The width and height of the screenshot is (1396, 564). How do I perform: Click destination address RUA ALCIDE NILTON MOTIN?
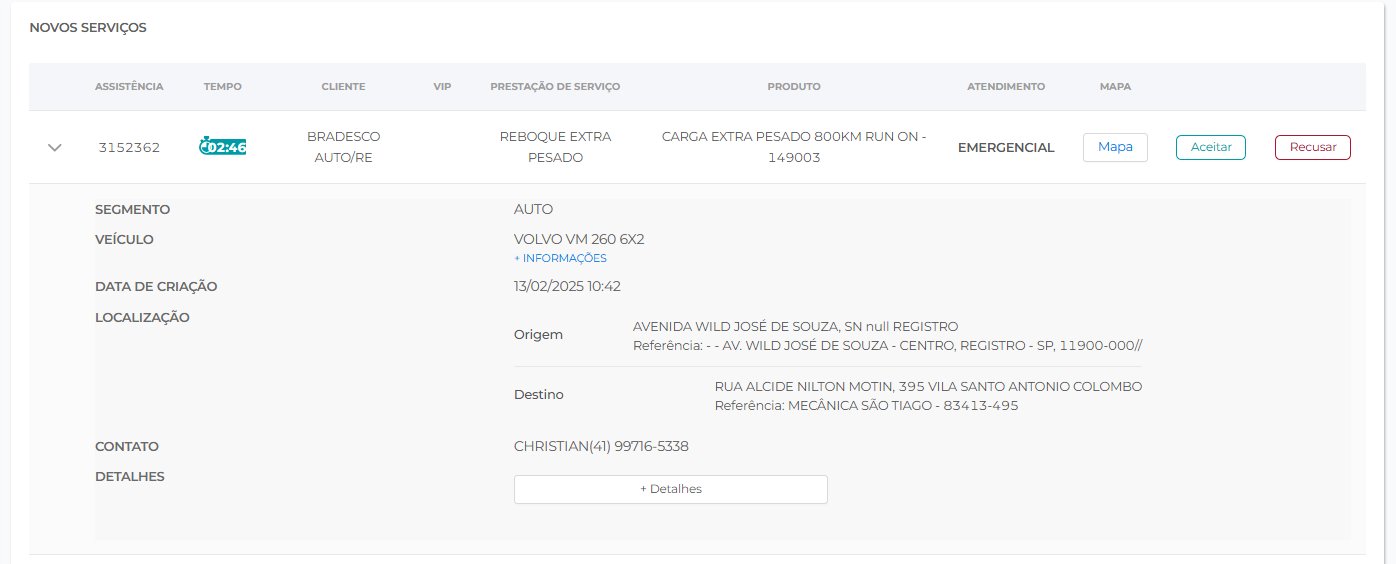click(x=928, y=386)
